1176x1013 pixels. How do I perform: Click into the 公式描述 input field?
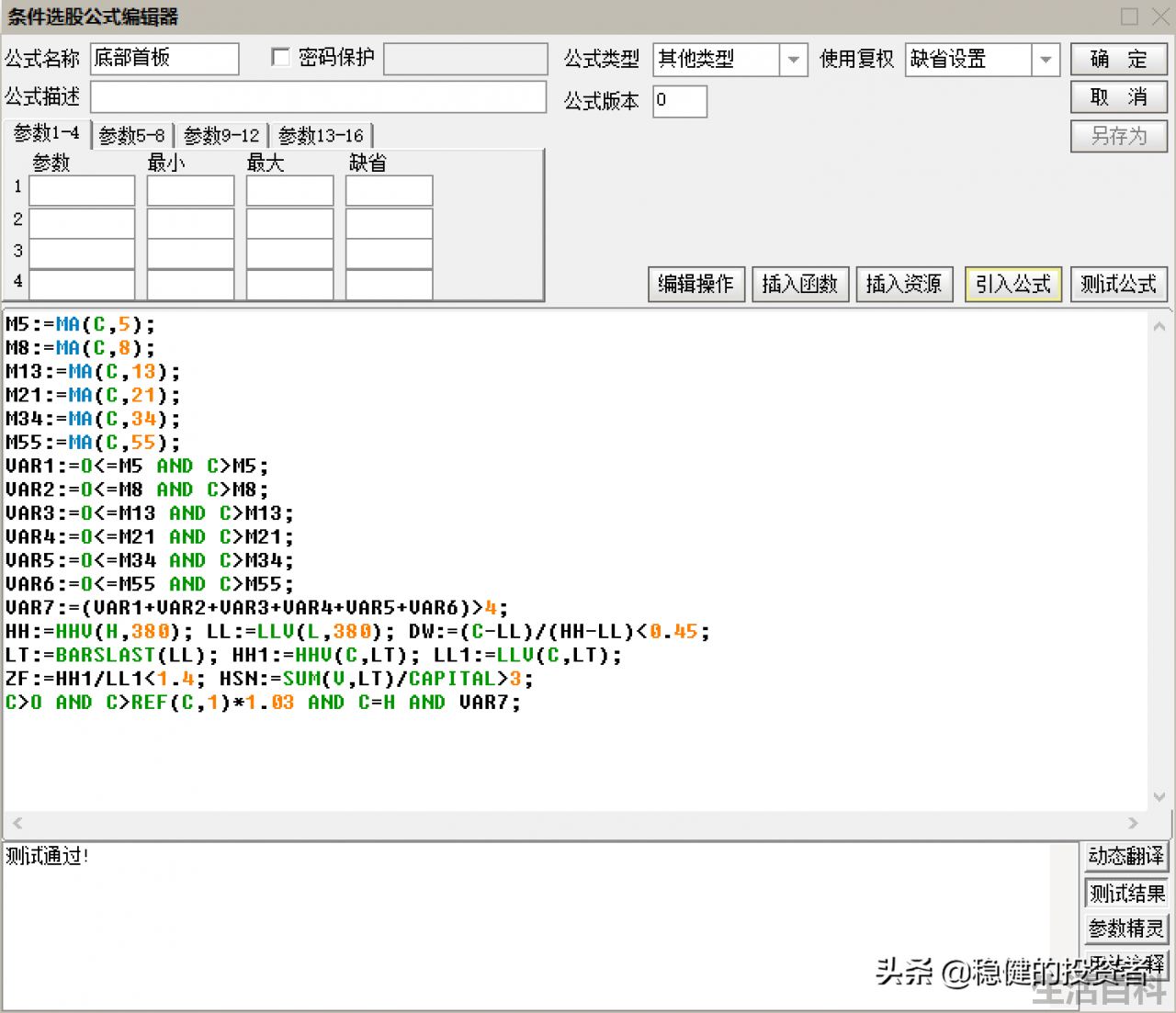(x=318, y=97)
